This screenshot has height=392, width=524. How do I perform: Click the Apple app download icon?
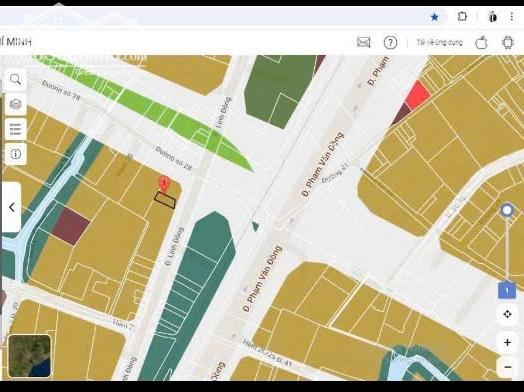point(481,42)
